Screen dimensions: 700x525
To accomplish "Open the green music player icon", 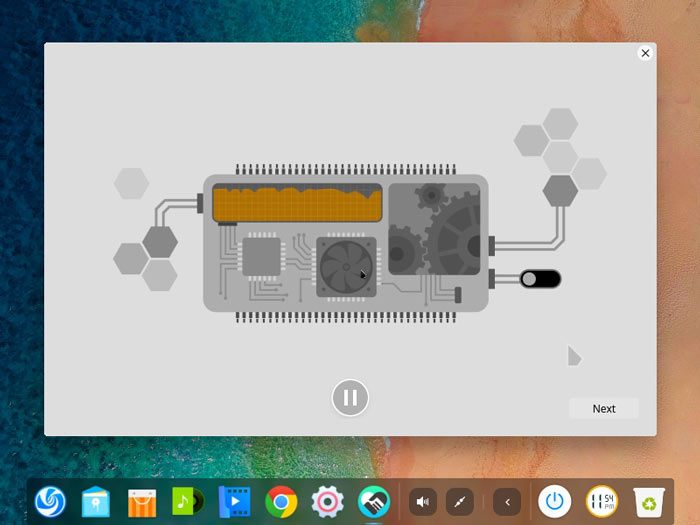I will (188, 501).
